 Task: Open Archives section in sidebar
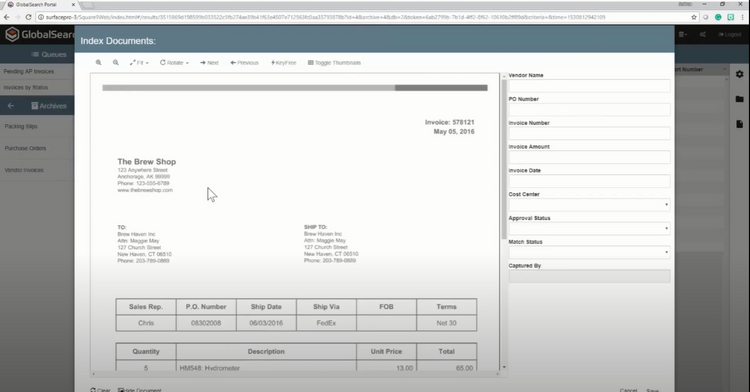(x=49, y=106)
